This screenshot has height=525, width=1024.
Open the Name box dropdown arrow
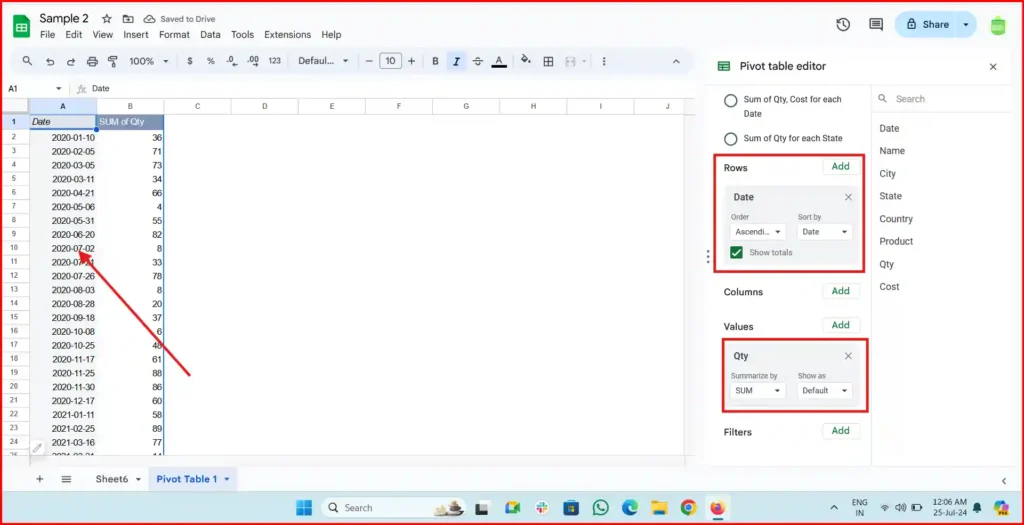click(59, 88)
